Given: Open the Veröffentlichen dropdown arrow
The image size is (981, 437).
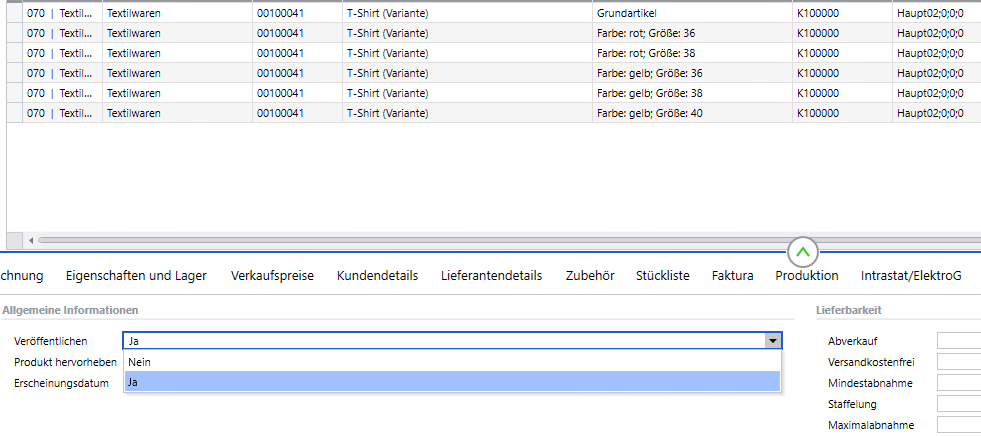Looking at the screenshot, I should coord(772,341).
